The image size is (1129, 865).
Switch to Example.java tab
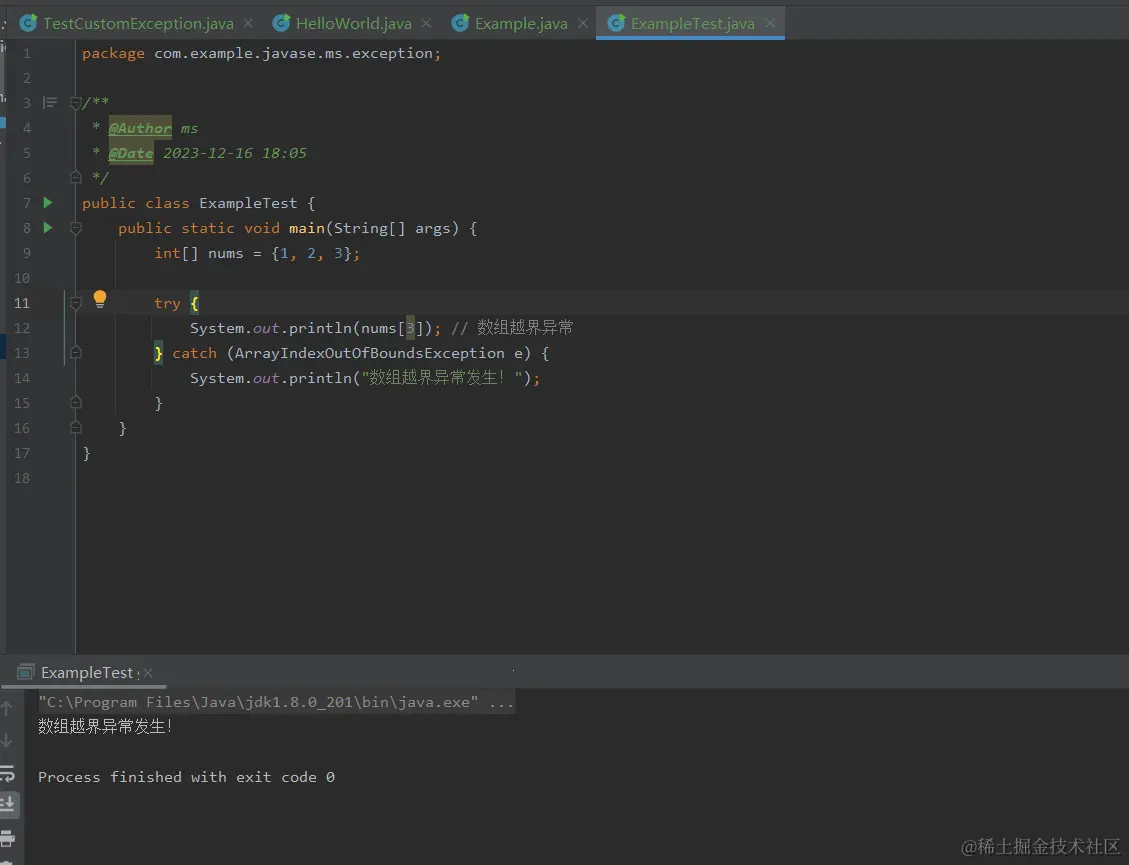pos(521,23)
